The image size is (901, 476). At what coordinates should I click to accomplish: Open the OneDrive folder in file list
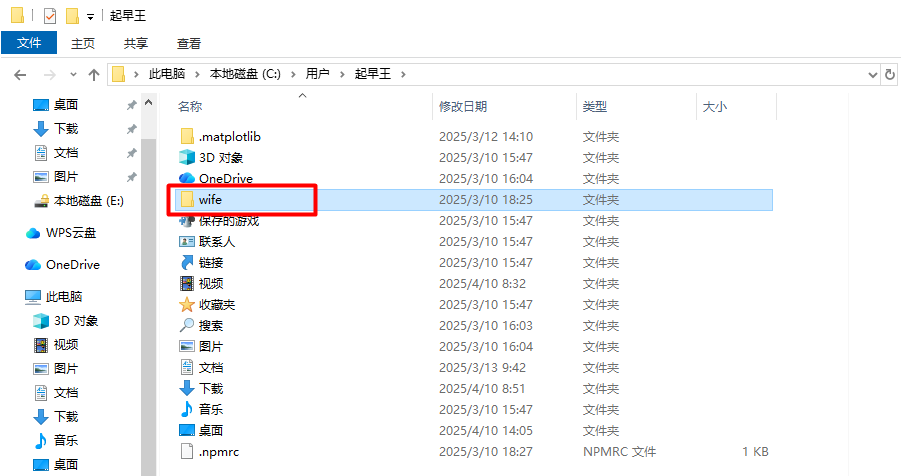[x=225, y=178]
